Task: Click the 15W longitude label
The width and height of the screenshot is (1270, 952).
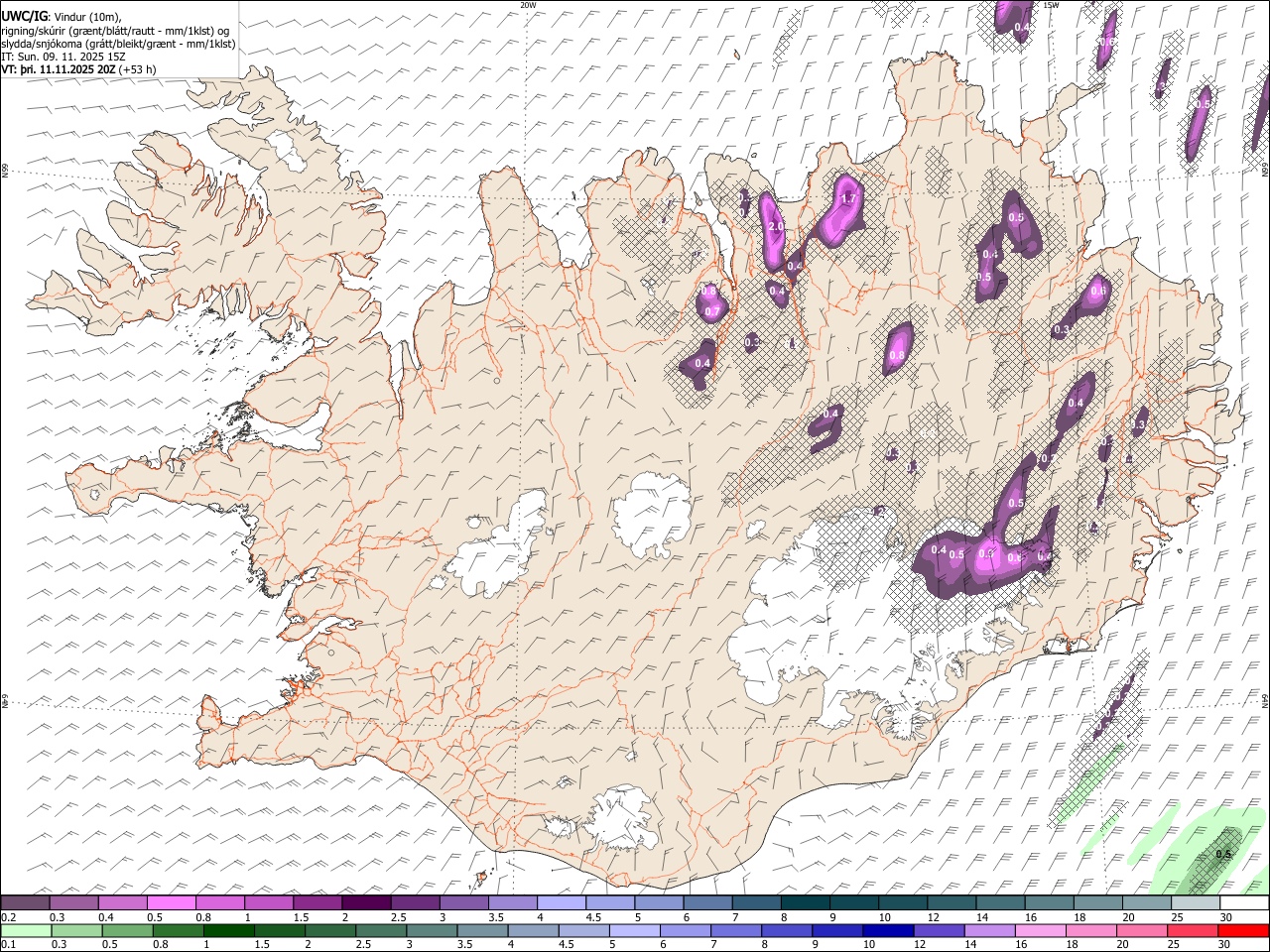Action: (1051, 5)
